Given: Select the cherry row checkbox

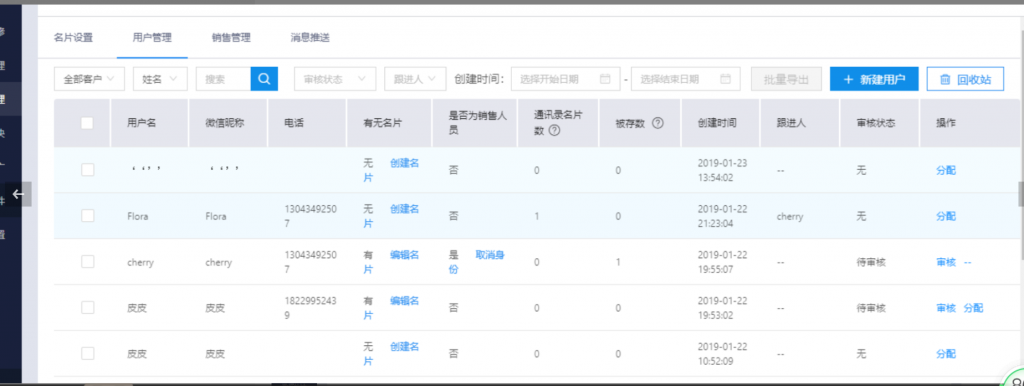Looking at the screenshot, I should pyautogui.click(x=88, y=262).
